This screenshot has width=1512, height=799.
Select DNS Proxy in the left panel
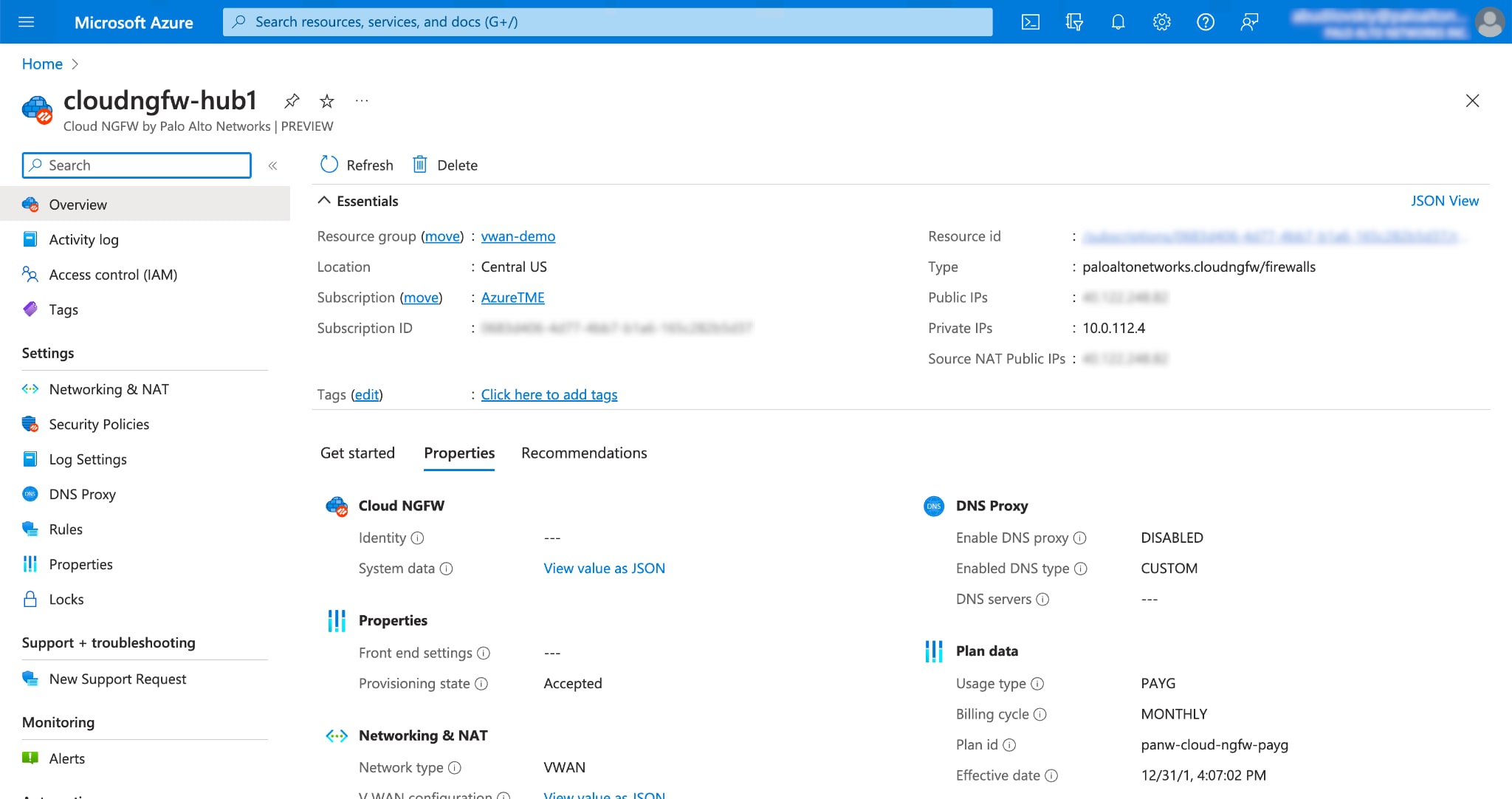pos(83,494)
